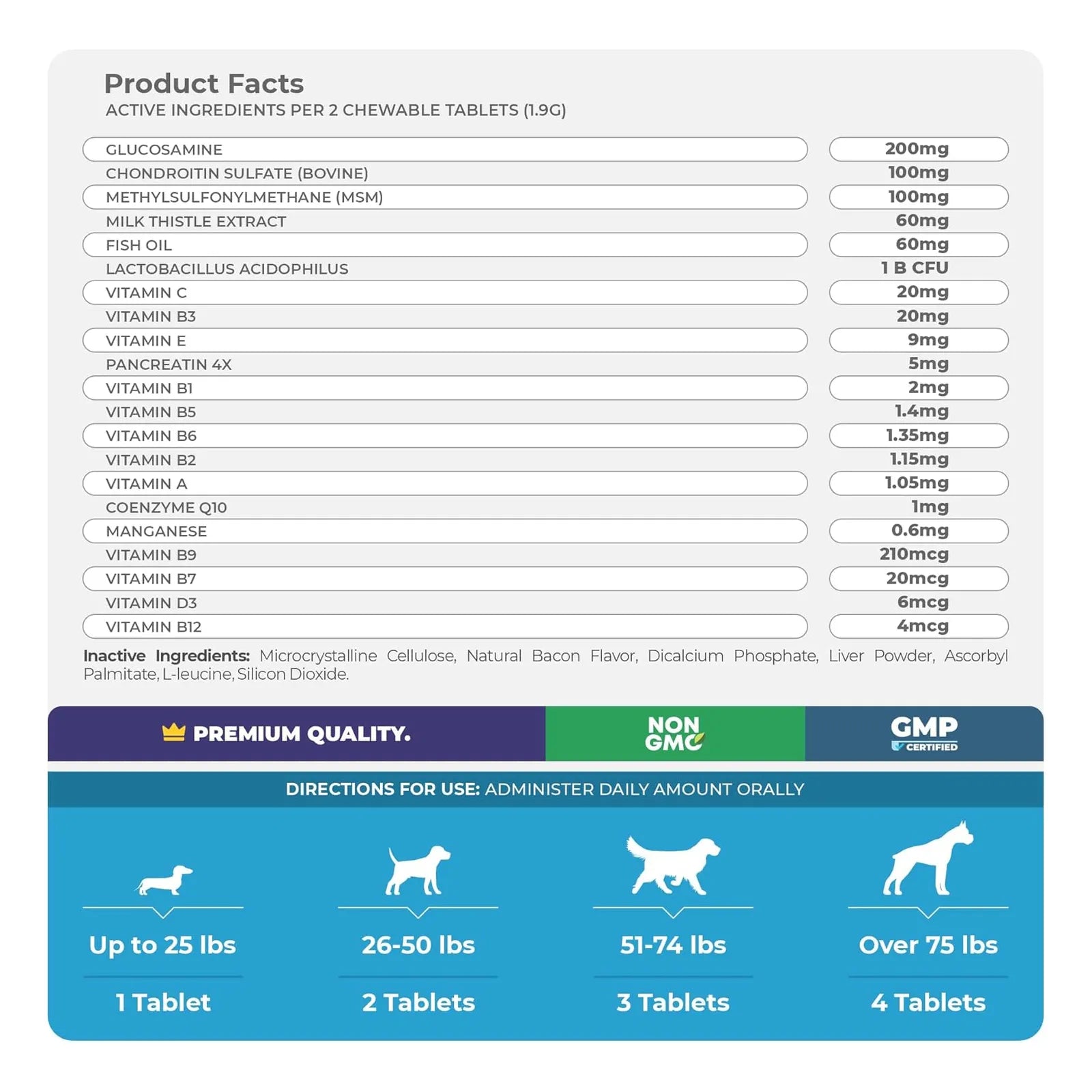Click the 2 Tablets dosage text

click(418, 1003)
